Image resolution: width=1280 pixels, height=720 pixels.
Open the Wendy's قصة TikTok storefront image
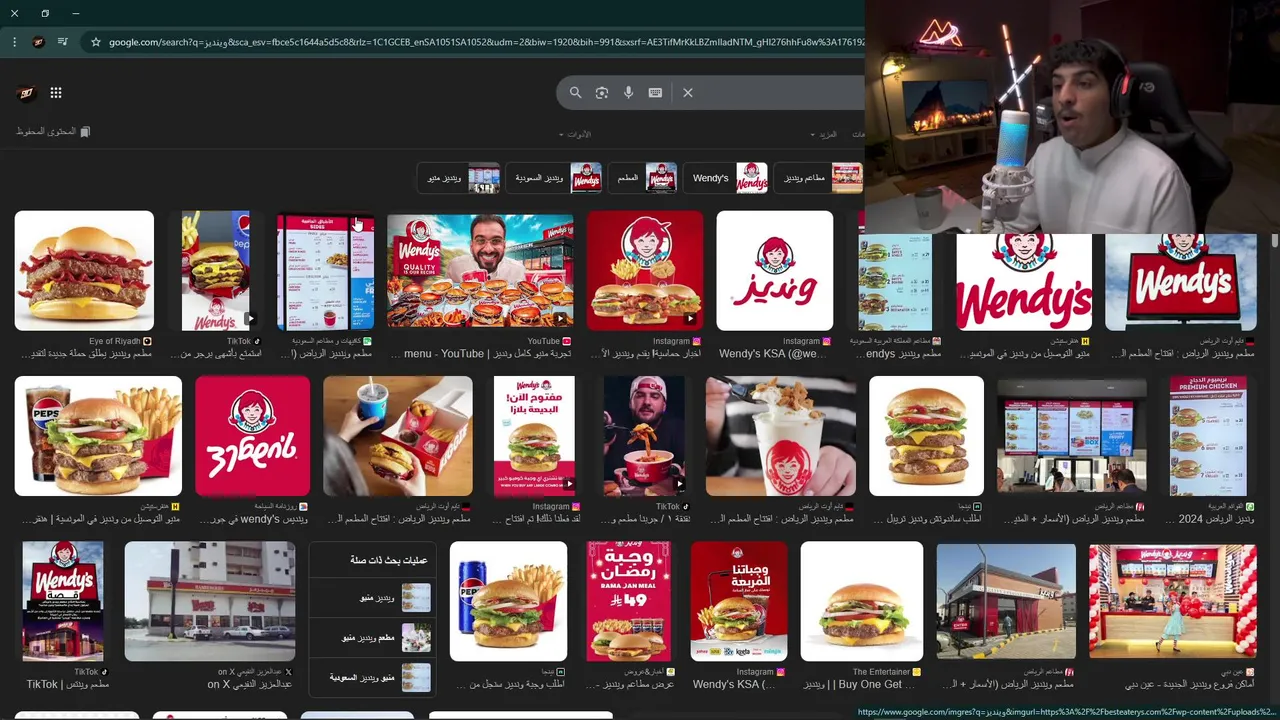point(63,602)
